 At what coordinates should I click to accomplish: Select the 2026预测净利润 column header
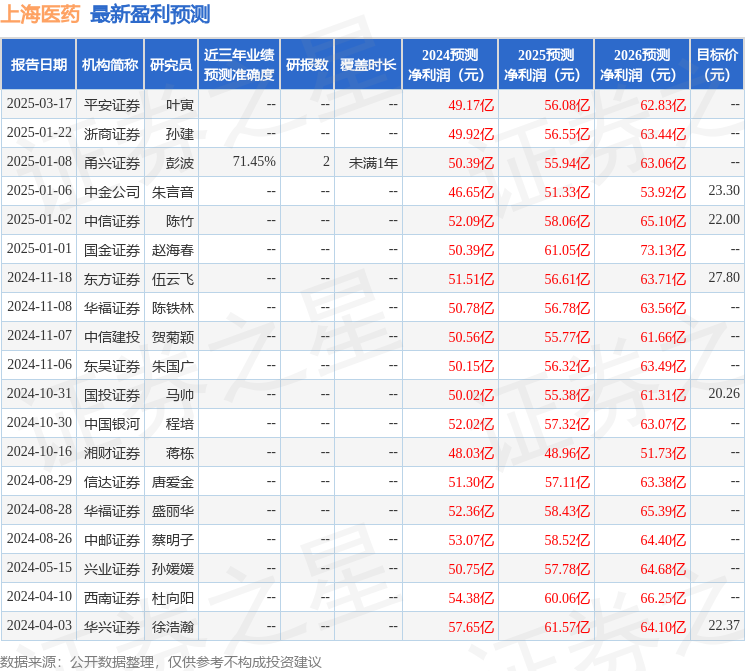pyautogui.click(x=642, y=65)
